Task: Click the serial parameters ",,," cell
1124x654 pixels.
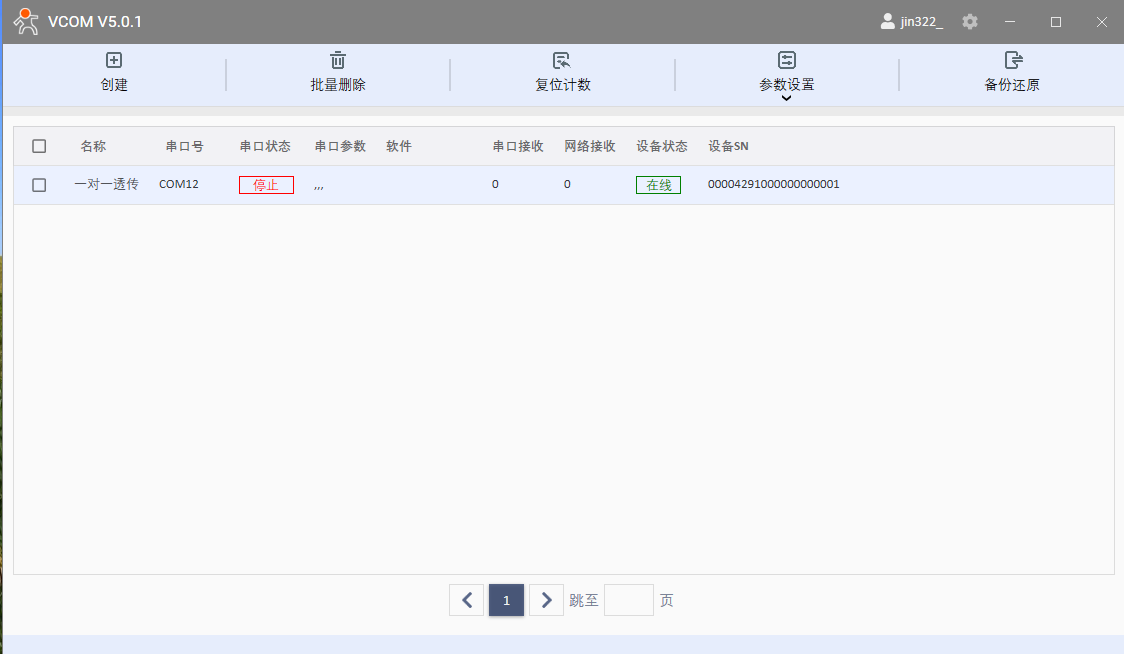Action: coord(319,187)
